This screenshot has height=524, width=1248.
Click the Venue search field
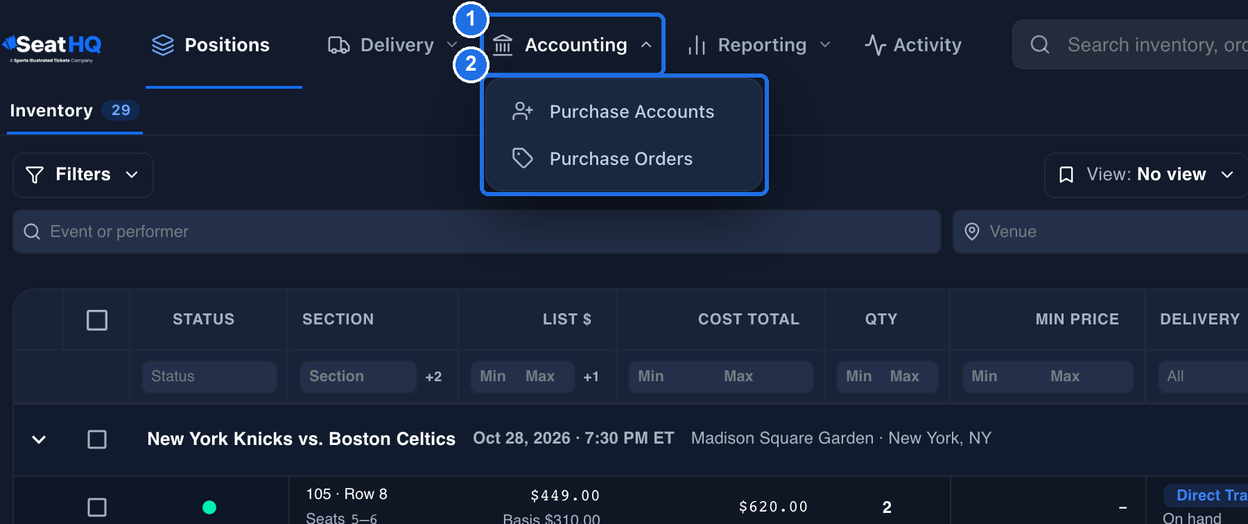pos(1100,231)
